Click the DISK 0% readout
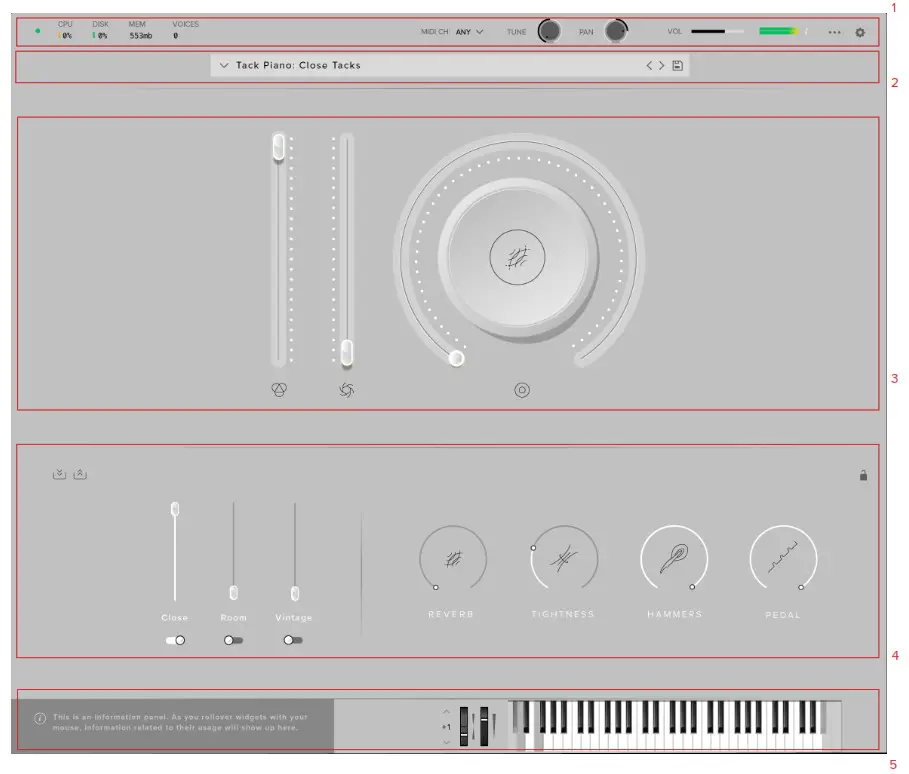The image size is (909, 774). point(100,30)
